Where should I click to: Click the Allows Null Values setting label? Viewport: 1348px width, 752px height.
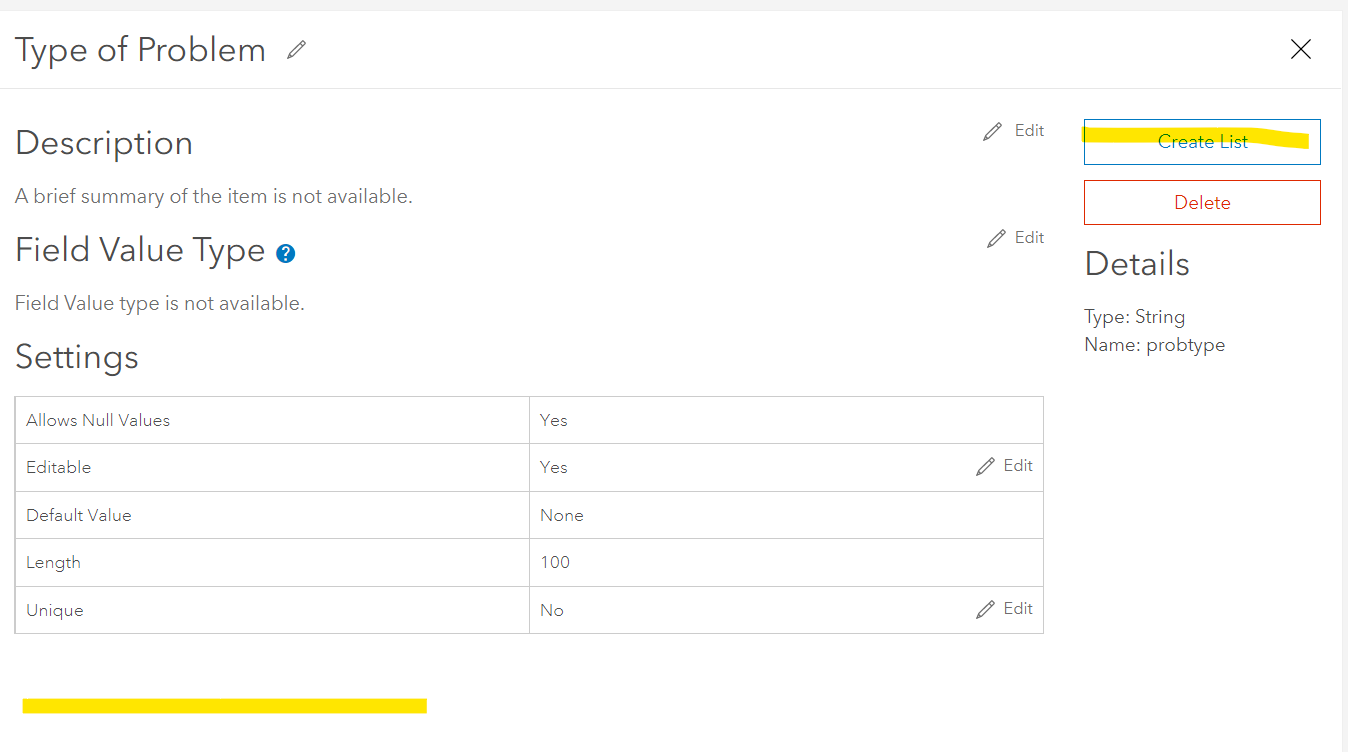[98, 420]
